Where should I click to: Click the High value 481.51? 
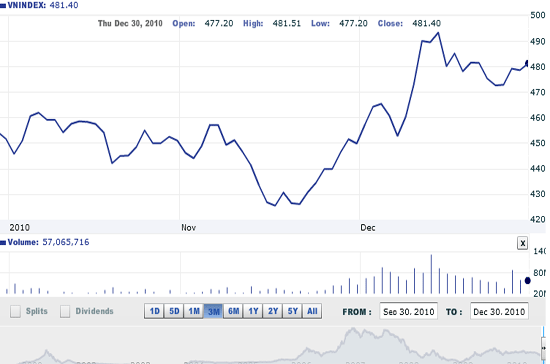coord(287,23)
